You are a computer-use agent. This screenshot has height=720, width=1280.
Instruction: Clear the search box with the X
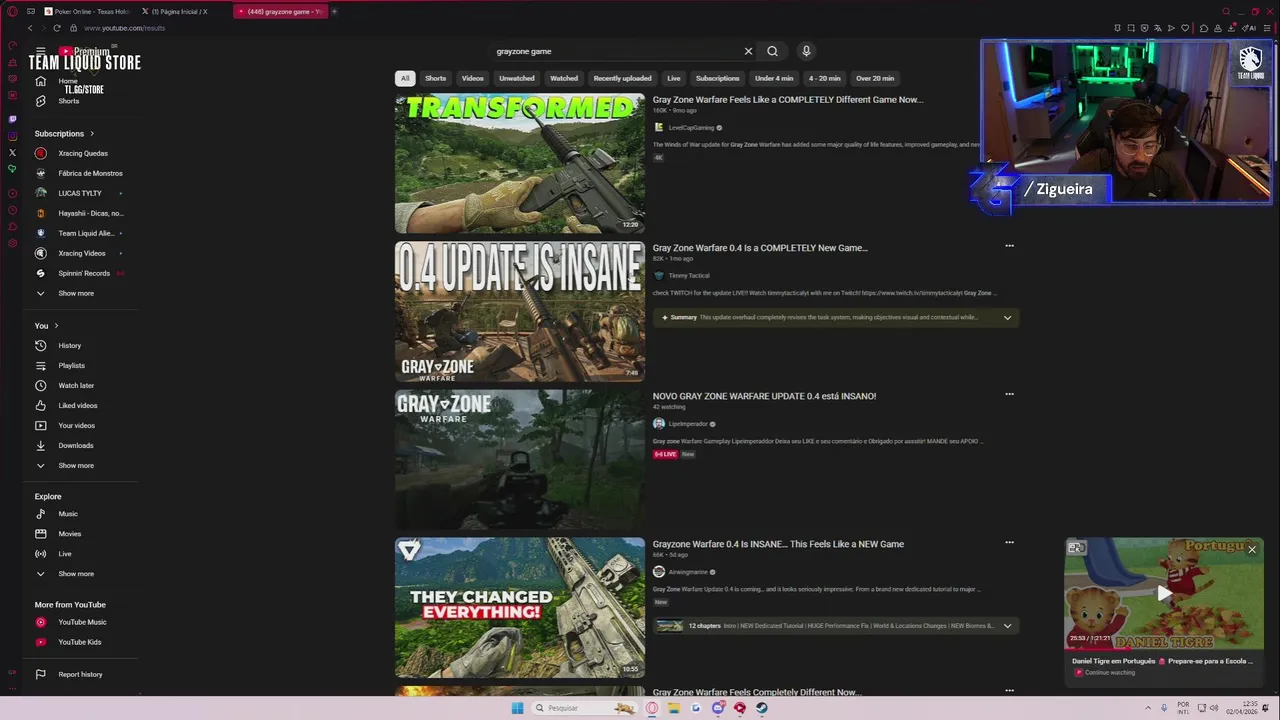coord(748,51)
